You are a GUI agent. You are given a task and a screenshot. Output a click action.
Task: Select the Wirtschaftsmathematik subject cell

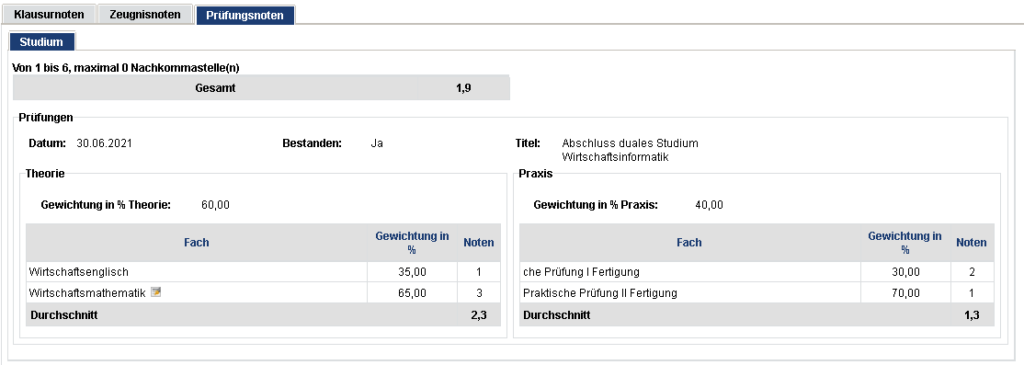(x=197, y=293)
